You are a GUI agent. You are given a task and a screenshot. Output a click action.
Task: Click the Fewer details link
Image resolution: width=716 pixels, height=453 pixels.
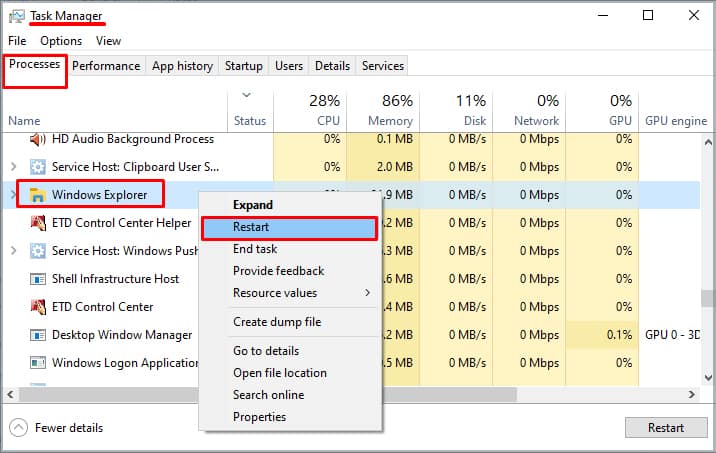coord(69,428)
